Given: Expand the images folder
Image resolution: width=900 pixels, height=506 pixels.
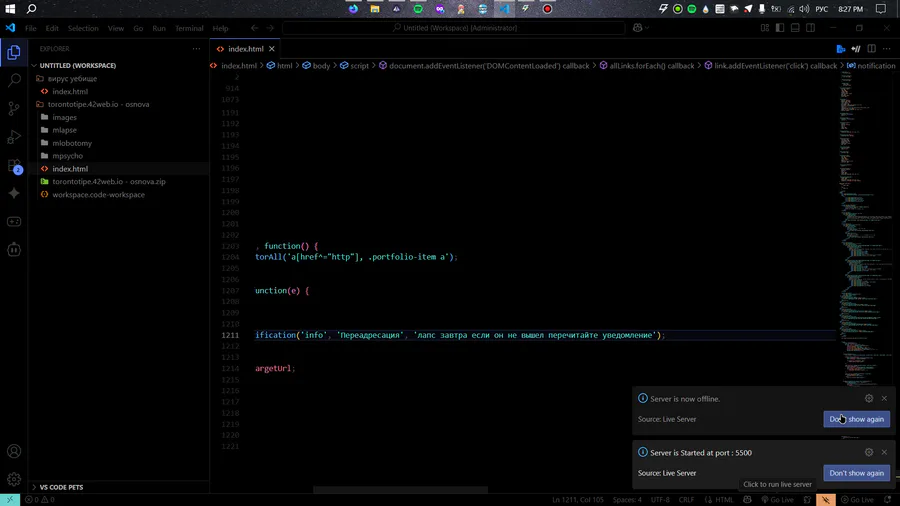Looking at the screenshot, I should pyautogui.click(x=64, y=117).
